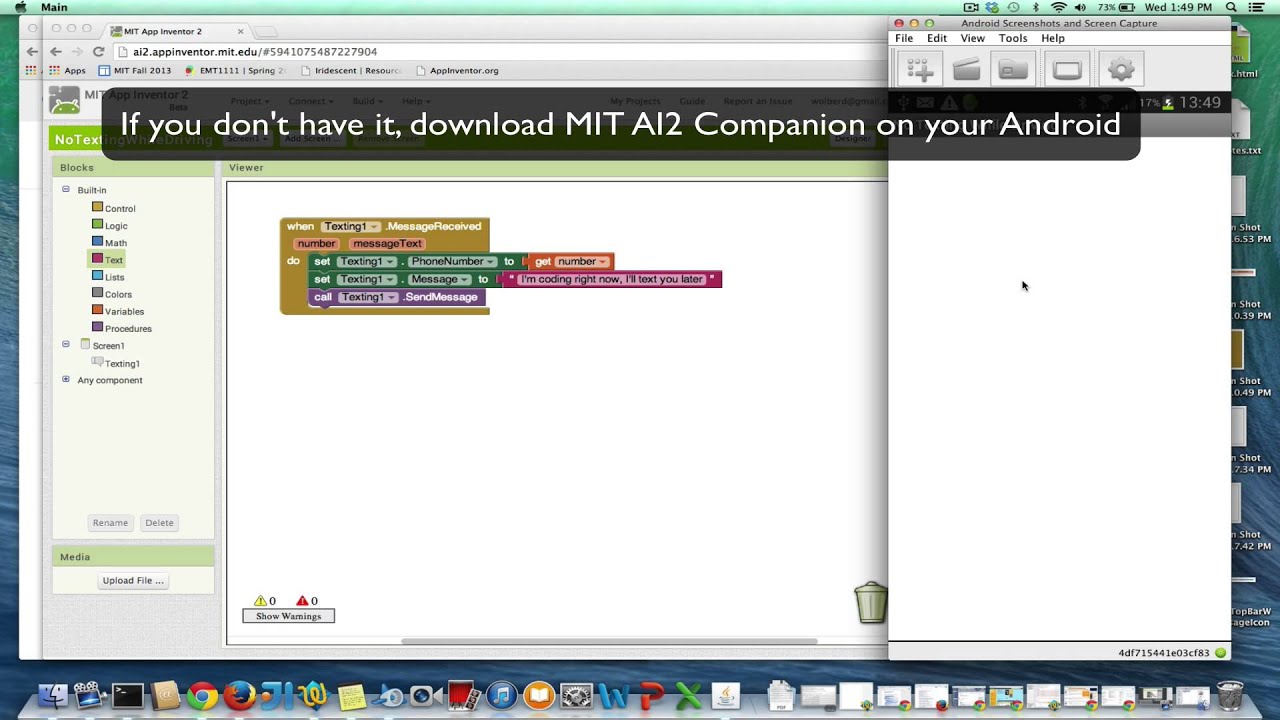Click the Show Warnings button
This screenshot has width=1280, height=720.
(x=288, y=616)
